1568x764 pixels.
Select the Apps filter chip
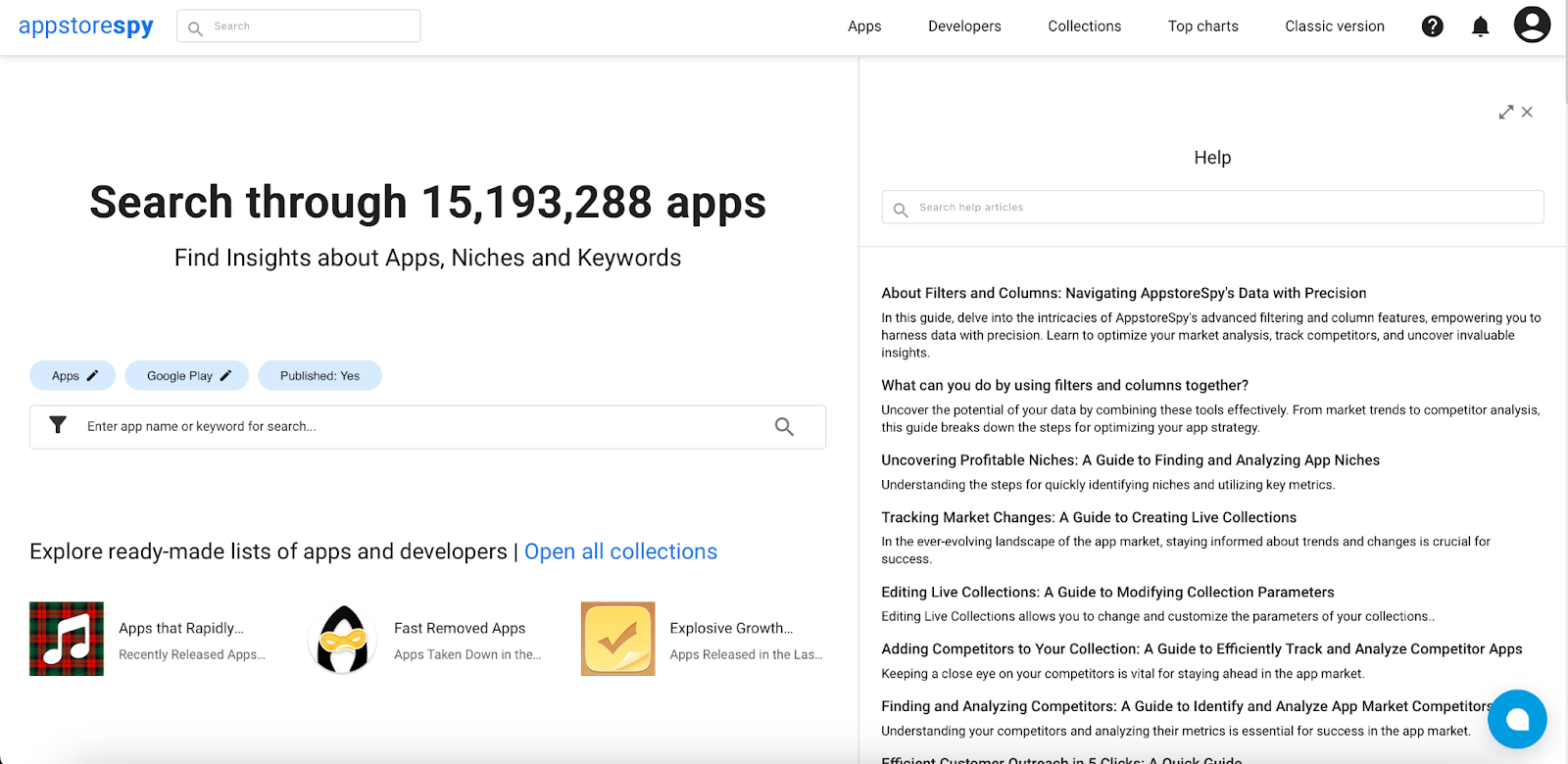pos(73,375)
